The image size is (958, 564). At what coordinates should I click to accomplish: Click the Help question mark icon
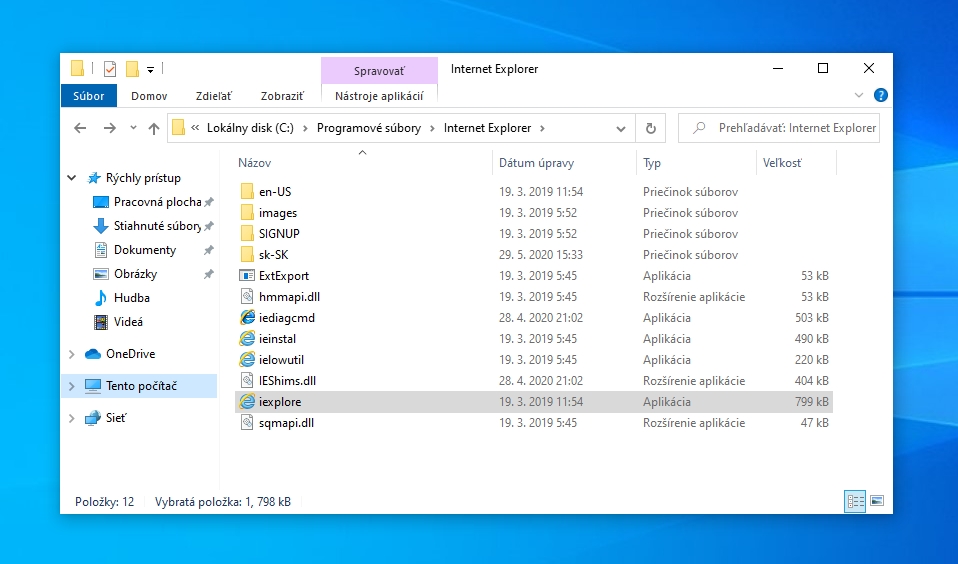[x=880, y=96]
